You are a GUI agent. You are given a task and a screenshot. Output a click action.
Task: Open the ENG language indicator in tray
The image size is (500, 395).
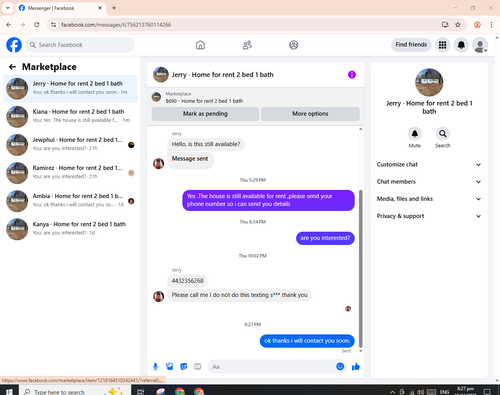tap(444, 392)
